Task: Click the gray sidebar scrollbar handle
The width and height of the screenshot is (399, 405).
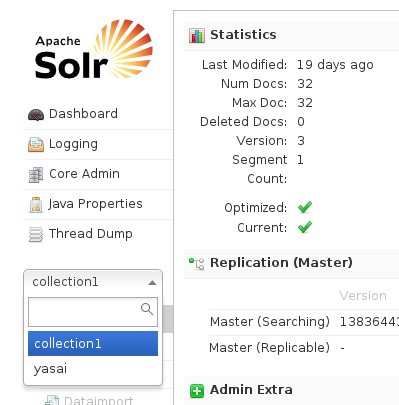Action: coord(168,319)
